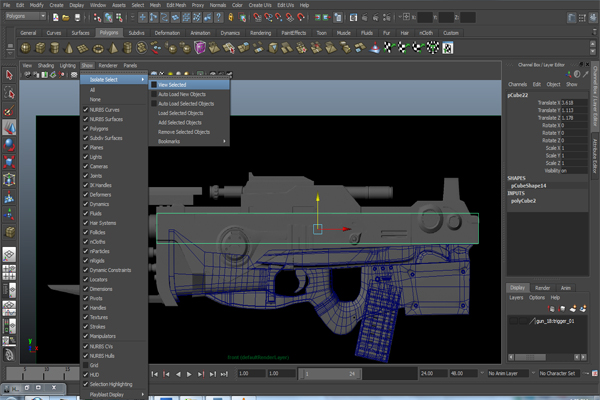The width and height of the screenshot is (600, 400).
Task: Create a polygon plane from shelf
Action: click(x=83, y=48)
